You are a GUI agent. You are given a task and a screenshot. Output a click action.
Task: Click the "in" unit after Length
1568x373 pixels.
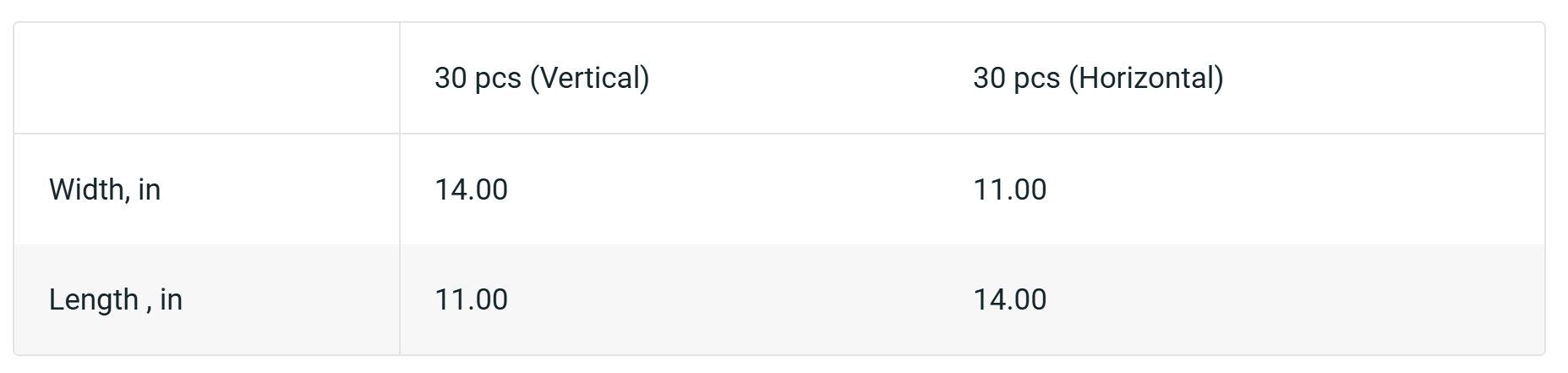point(172,299)
